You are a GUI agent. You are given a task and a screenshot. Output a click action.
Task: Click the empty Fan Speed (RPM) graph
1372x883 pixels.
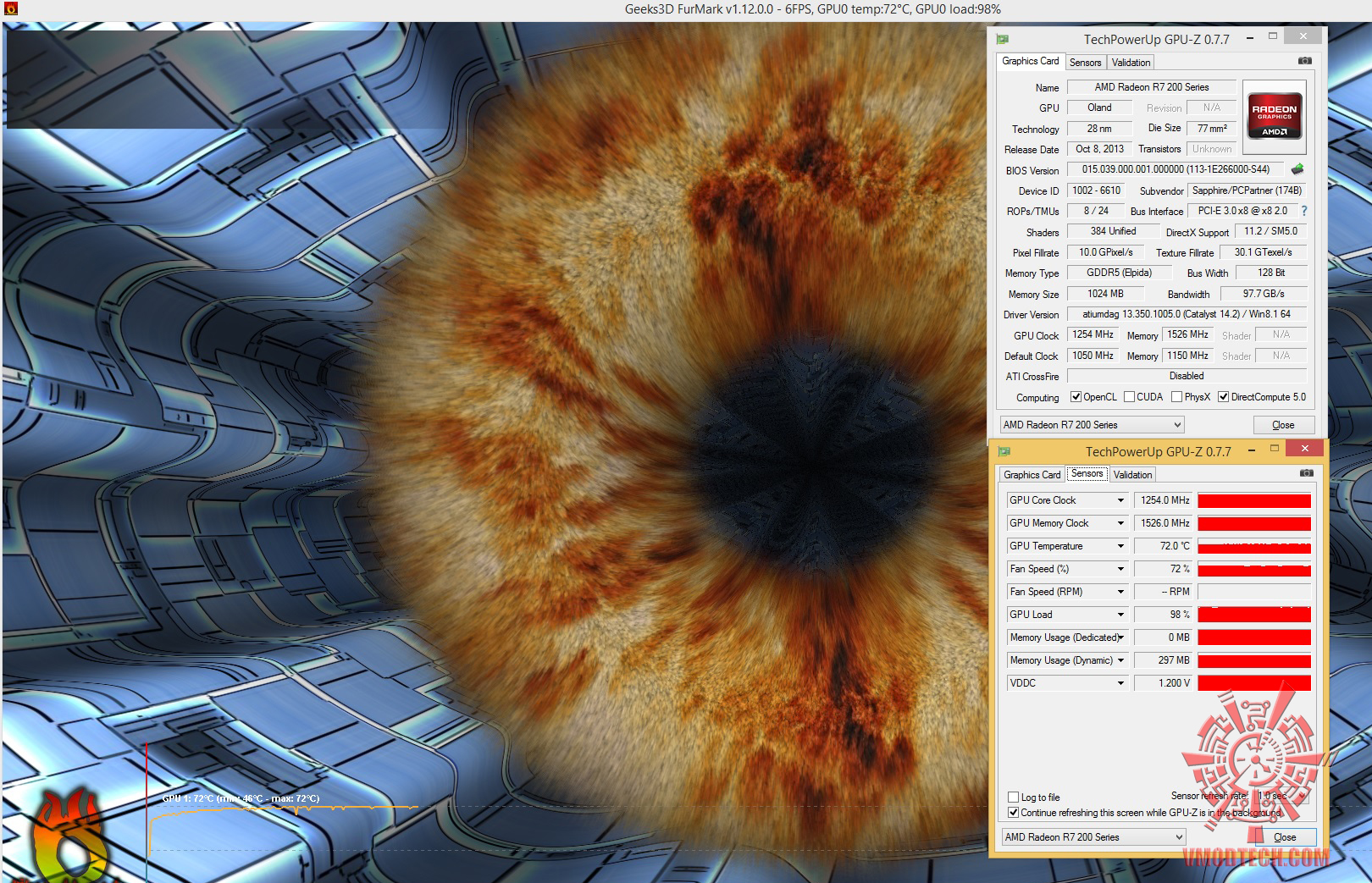pyautogui.click(x=1254, y=592)
